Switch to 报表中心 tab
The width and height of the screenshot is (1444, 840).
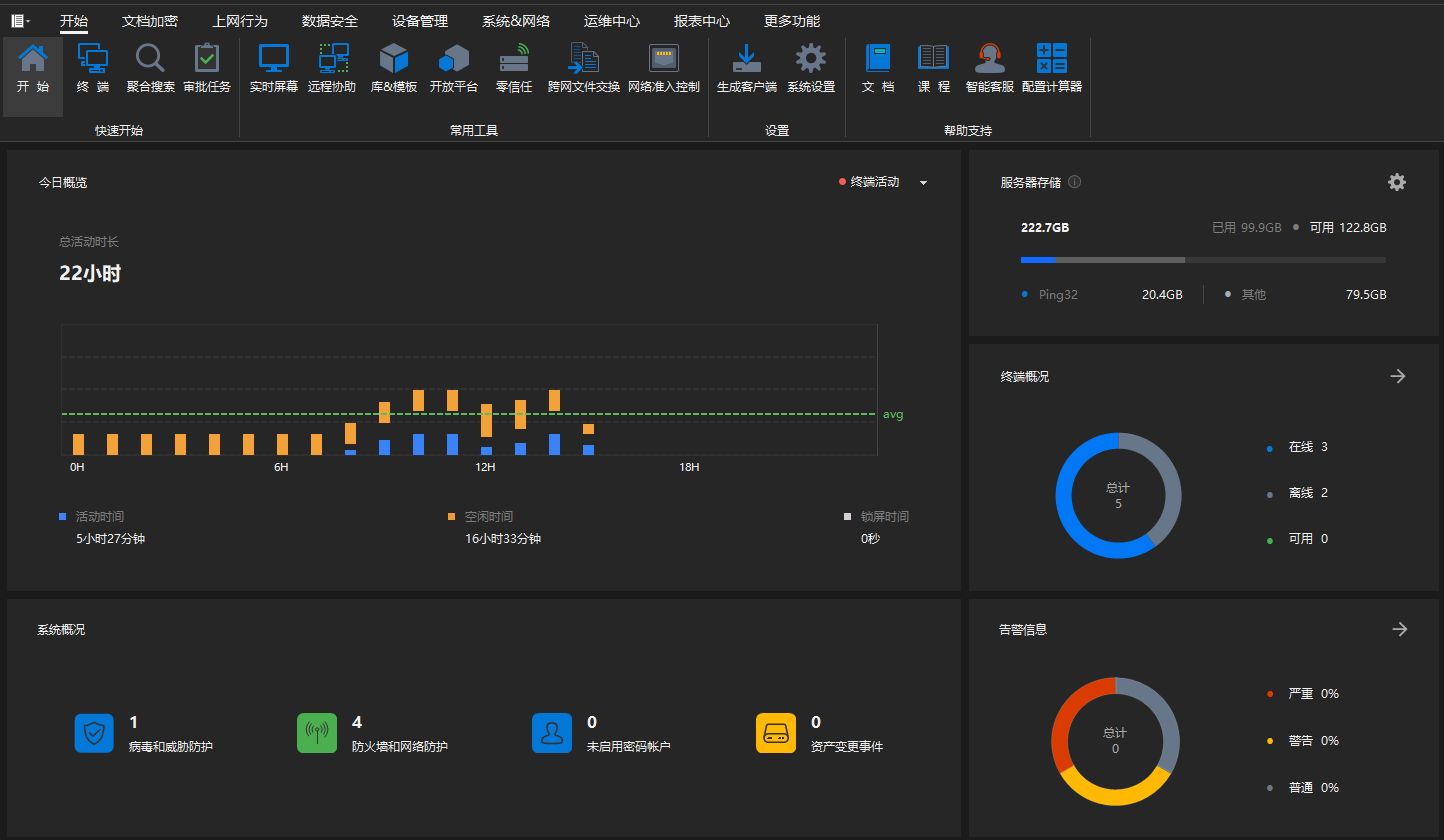tap(702, 21)
